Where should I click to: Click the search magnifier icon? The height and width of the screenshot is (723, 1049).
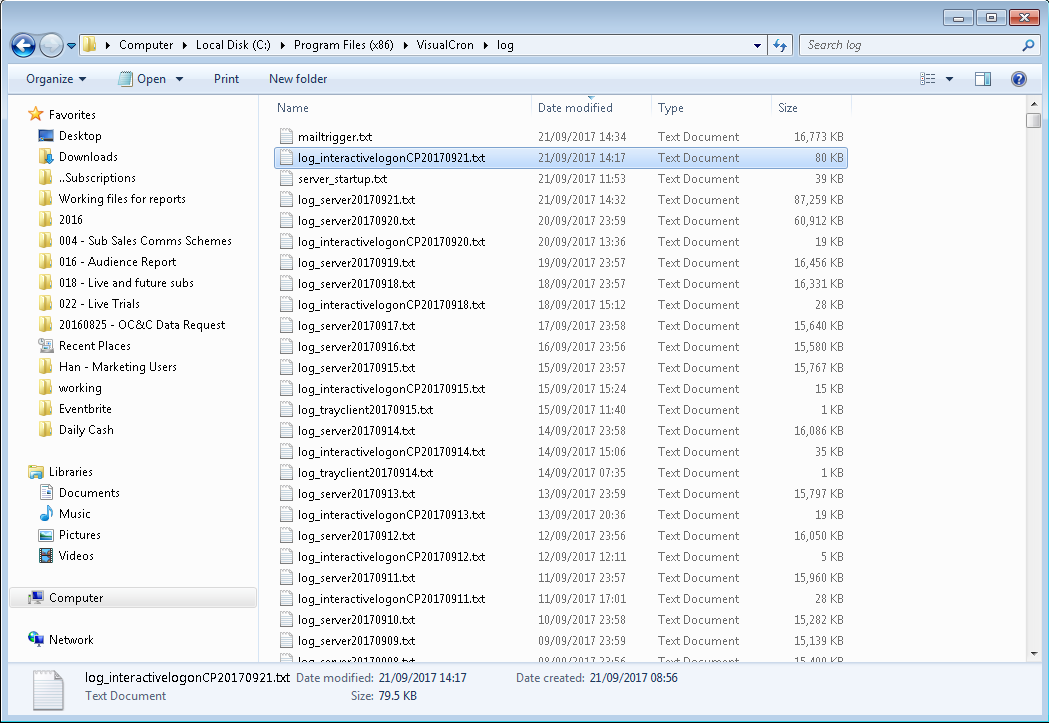(1027, 45)
